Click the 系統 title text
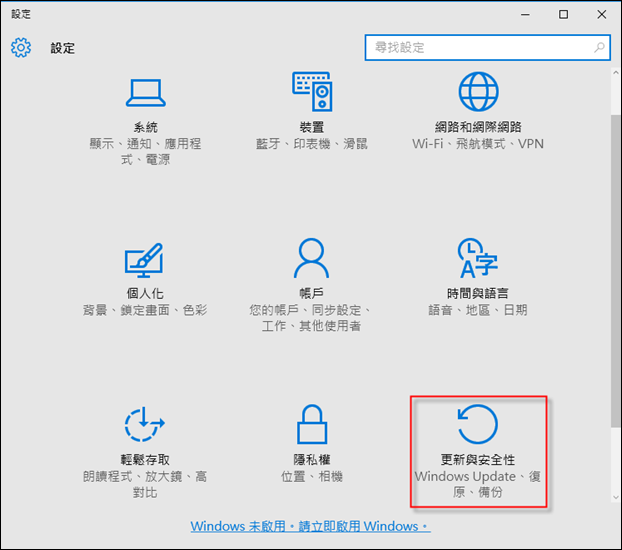This screenshot has height=550, width=622. pyautogui.click(x=146, y=128)
